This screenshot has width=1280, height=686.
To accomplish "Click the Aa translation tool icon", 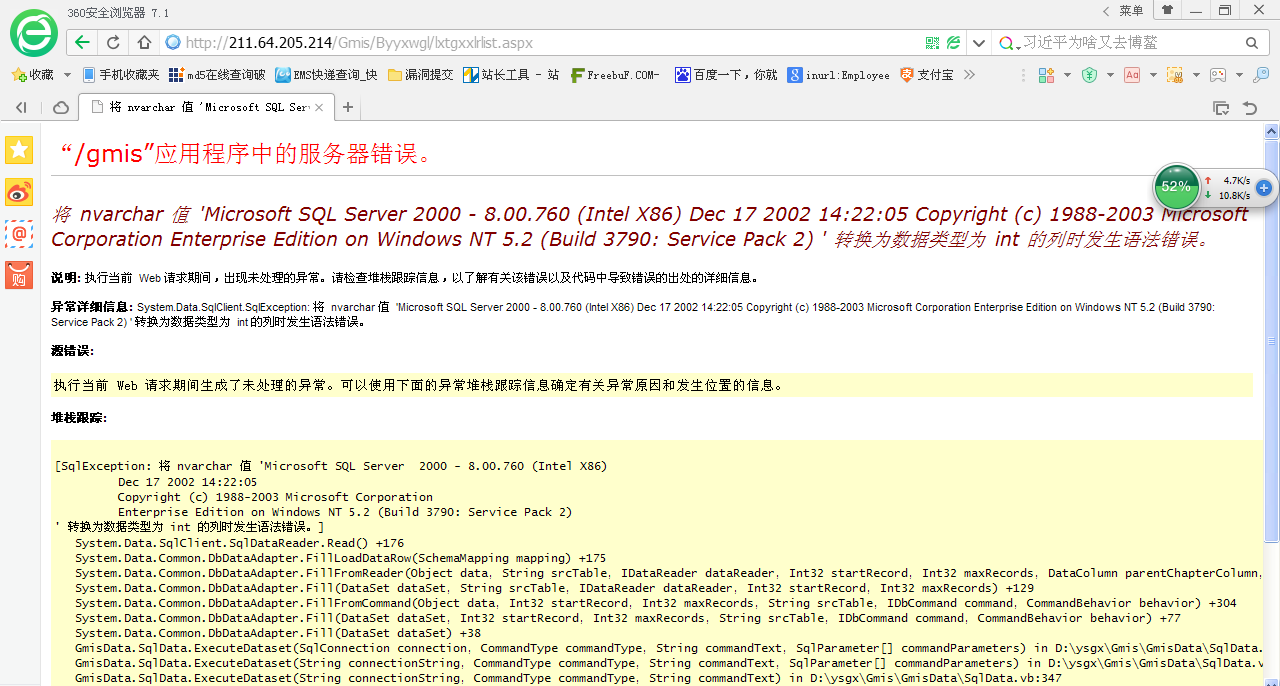I will 1132,75.
